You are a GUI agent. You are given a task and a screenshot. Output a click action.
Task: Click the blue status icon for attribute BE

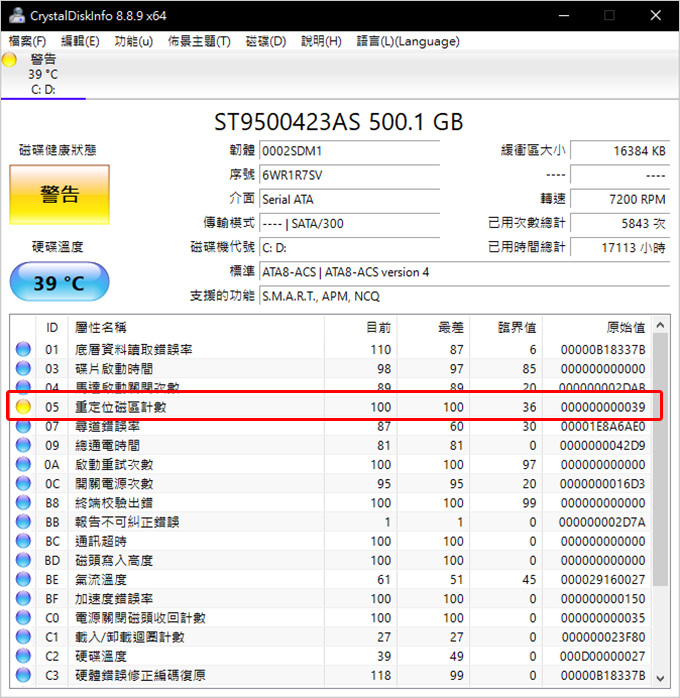[x=23, y=579]
